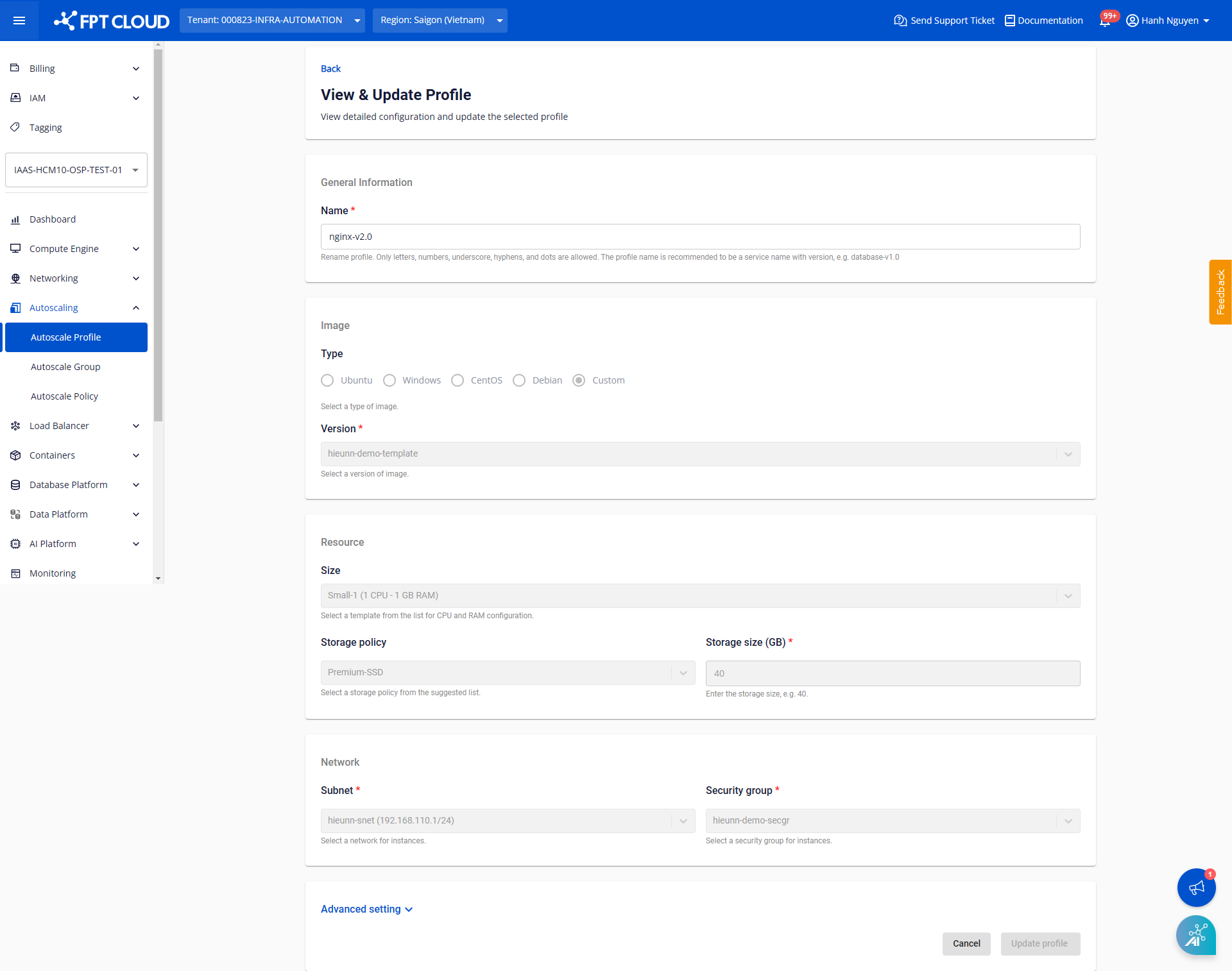Open the hamburger navigation menu
The height and width of the screenshot is (971, 1232).
click(x=19, y=20)
